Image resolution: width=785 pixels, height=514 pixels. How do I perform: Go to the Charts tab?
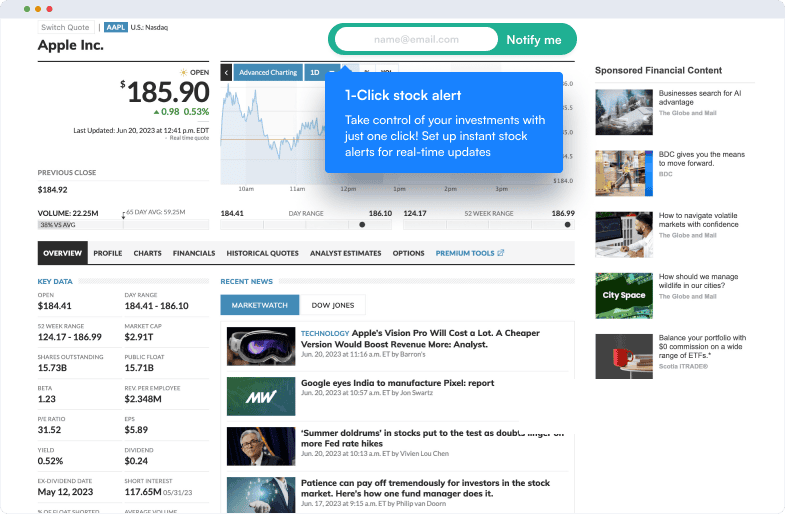(x=147, y=253)
